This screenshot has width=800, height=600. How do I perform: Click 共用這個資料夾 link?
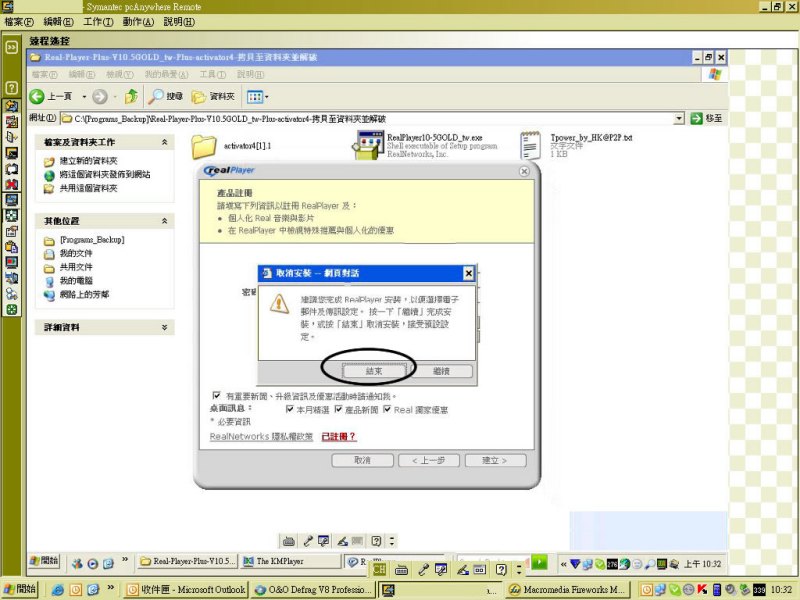pyautogui.click(x=88, y=188)
